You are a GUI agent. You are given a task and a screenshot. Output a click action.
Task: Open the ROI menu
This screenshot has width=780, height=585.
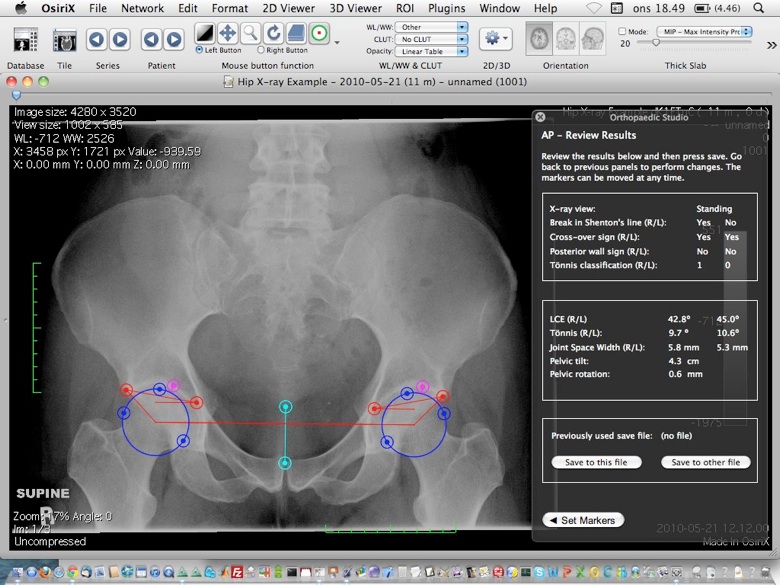pyautogui.click(x=405, y=8)
